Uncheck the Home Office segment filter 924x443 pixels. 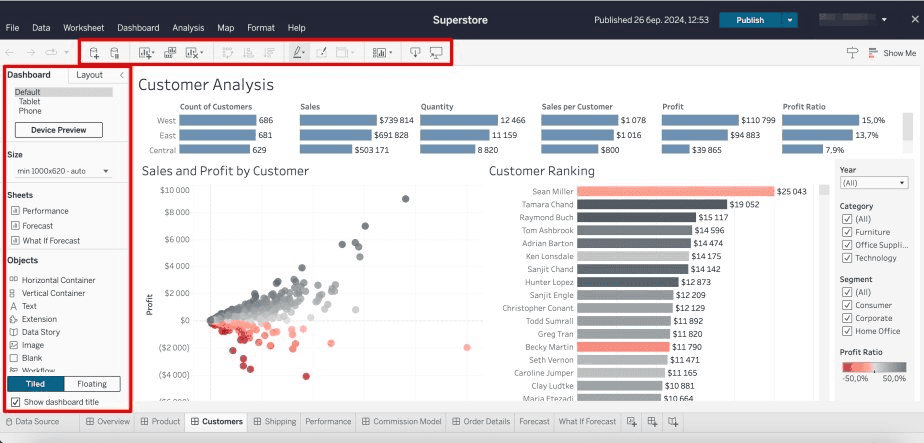coord(847,331)
